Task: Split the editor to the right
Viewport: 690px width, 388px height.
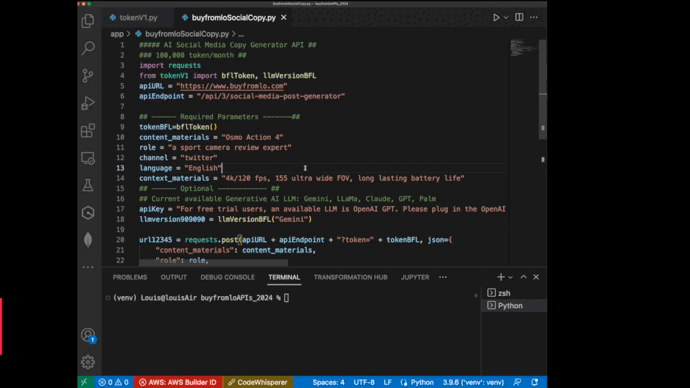Action: pyautogui.click(x=519, y=17)
